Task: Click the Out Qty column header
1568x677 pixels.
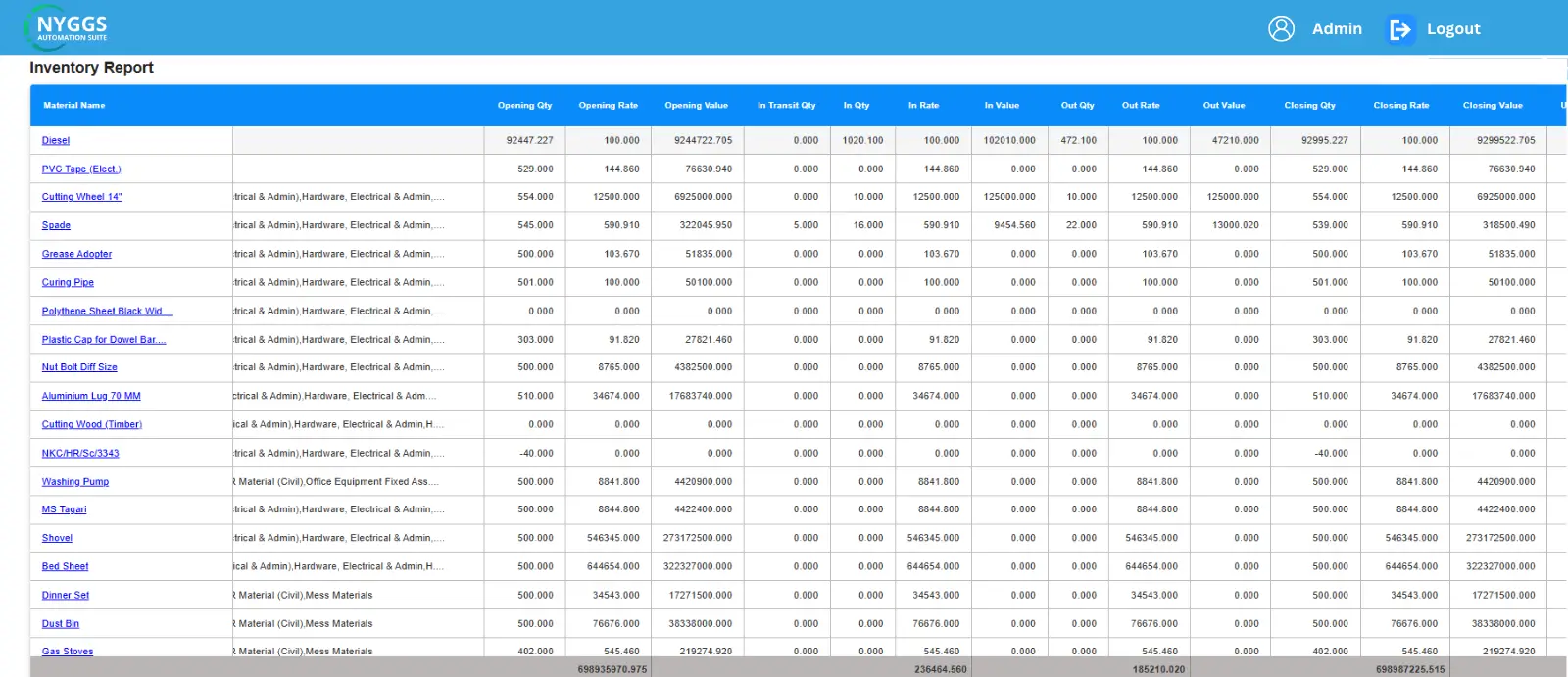Action: point(1077,106)
